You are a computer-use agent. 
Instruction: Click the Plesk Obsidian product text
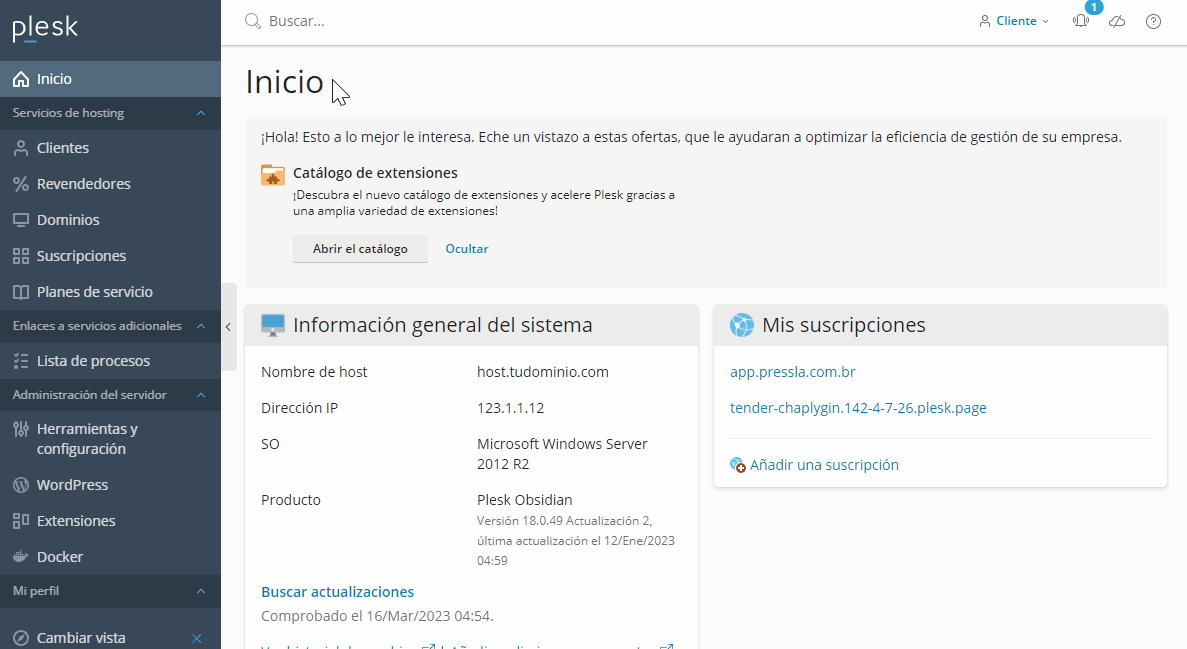tap(525, 500)
